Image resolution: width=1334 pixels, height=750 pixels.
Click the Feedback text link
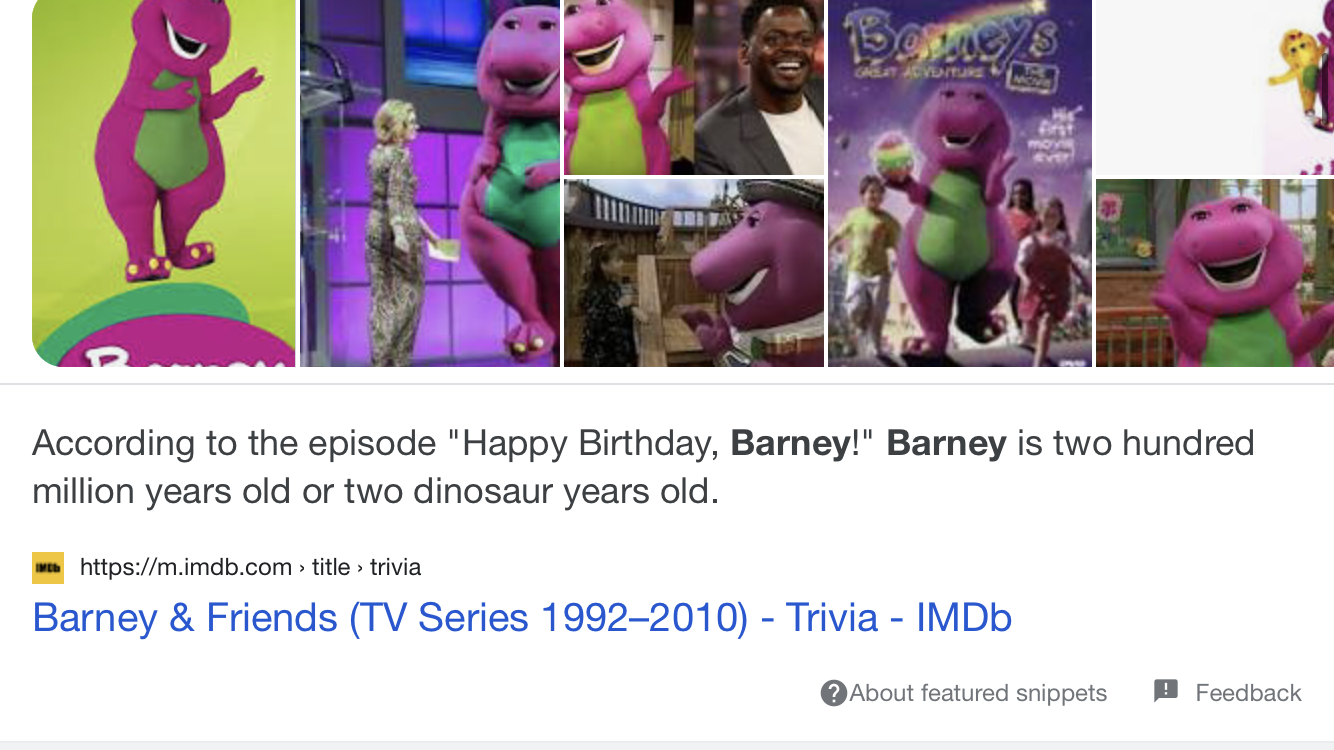tap(1248, 693)
